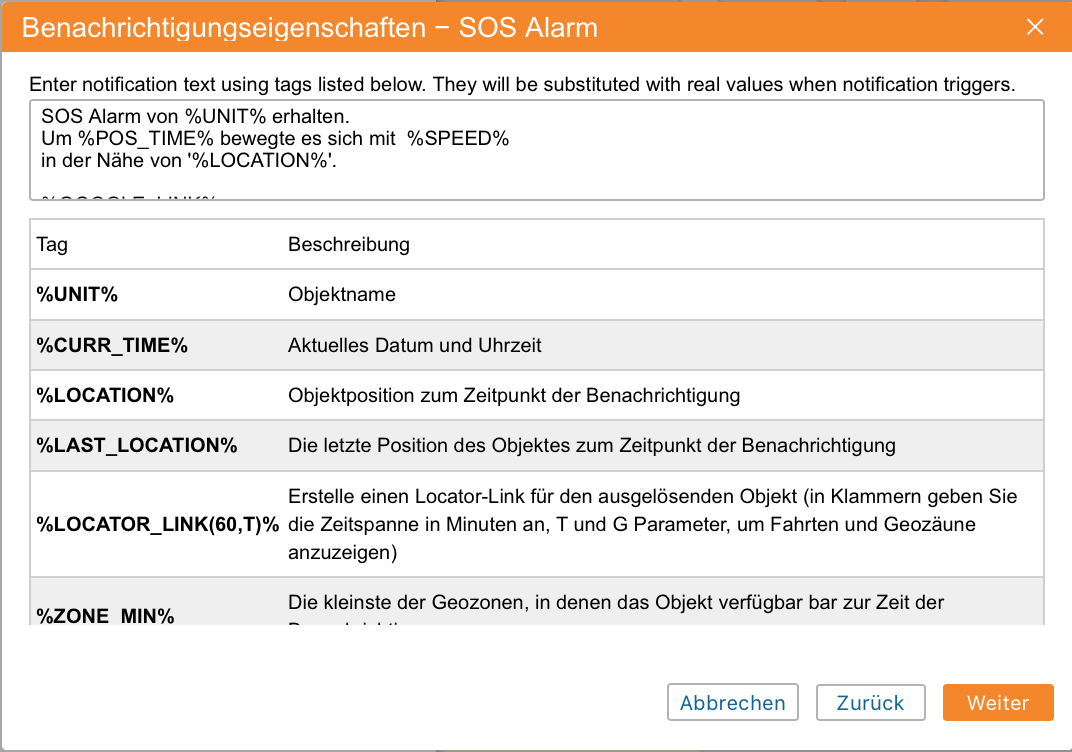The image size is (1072, 752).
Task: Click the %LOCATION% tag in the table
Action: pyautogui.click(x=105, y=395)
